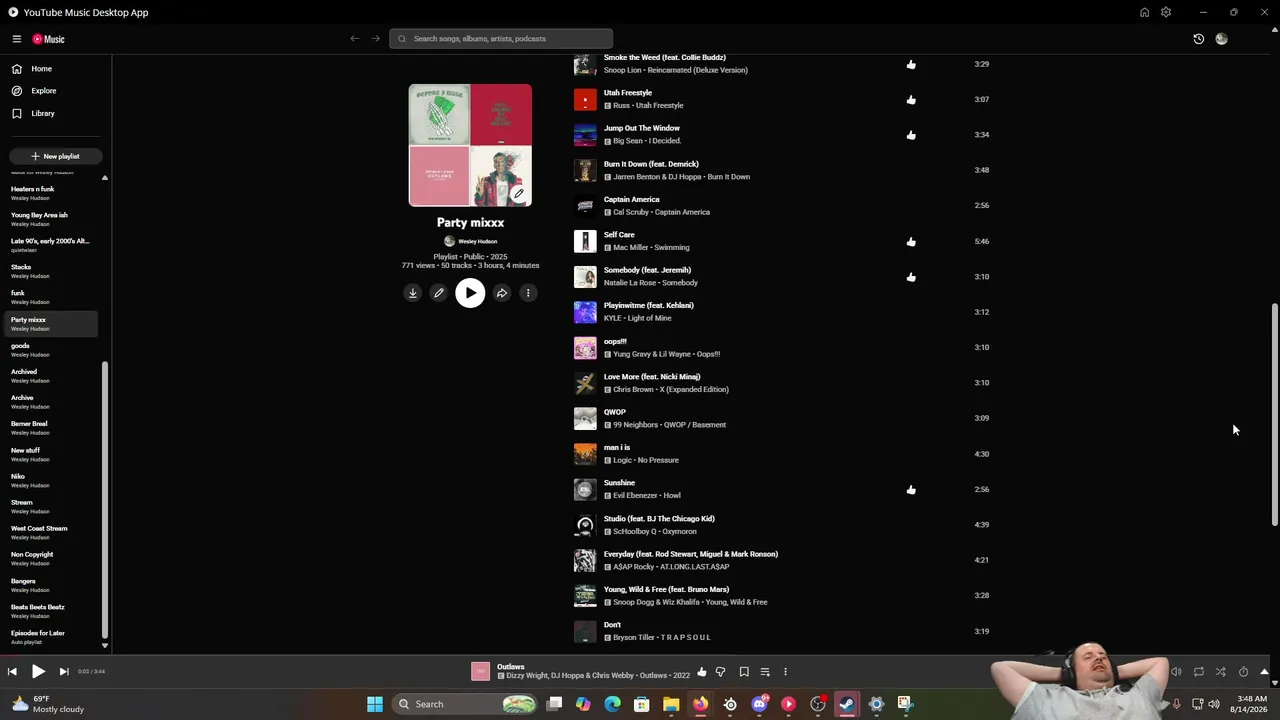The image size is (1280, 720).
Task: Download the Party mixxx playlist
Action: [412, 293]
